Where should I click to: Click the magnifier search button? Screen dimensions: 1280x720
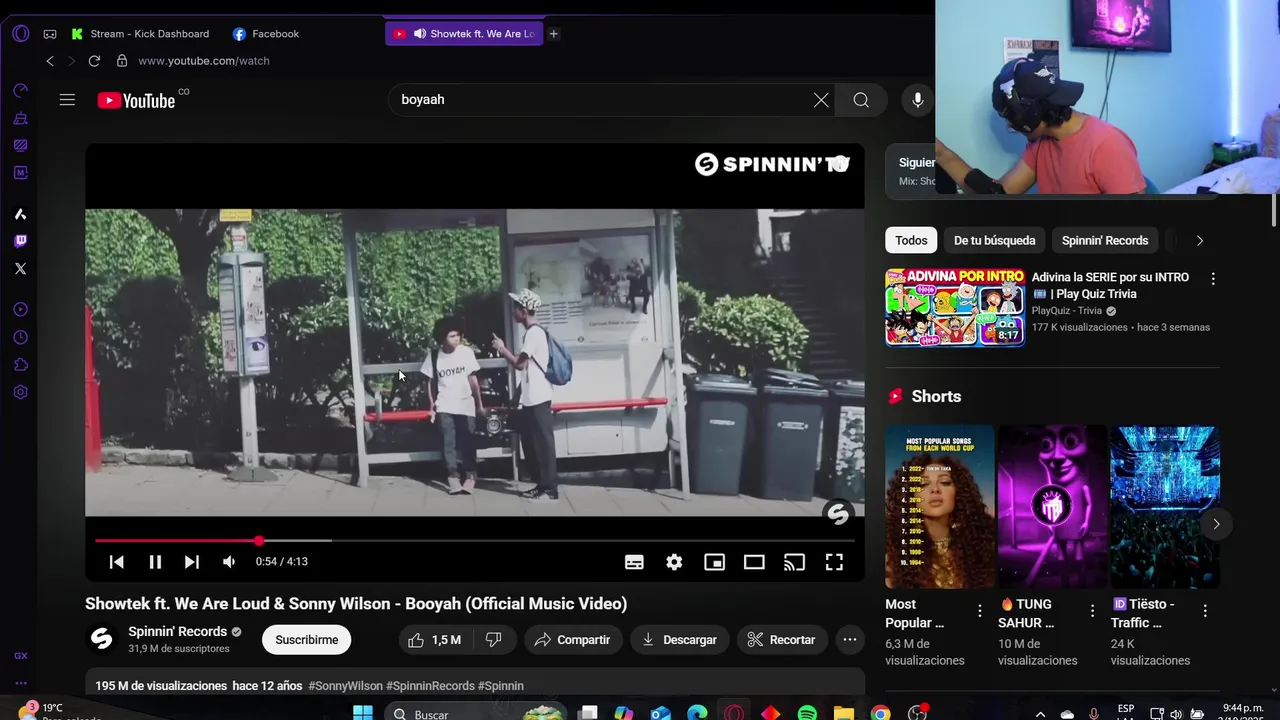point(861,100)
